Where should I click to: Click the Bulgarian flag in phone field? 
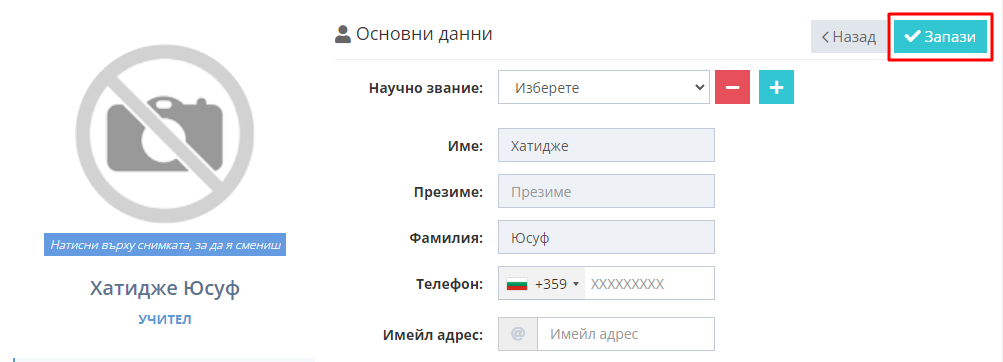coord(516,284)
